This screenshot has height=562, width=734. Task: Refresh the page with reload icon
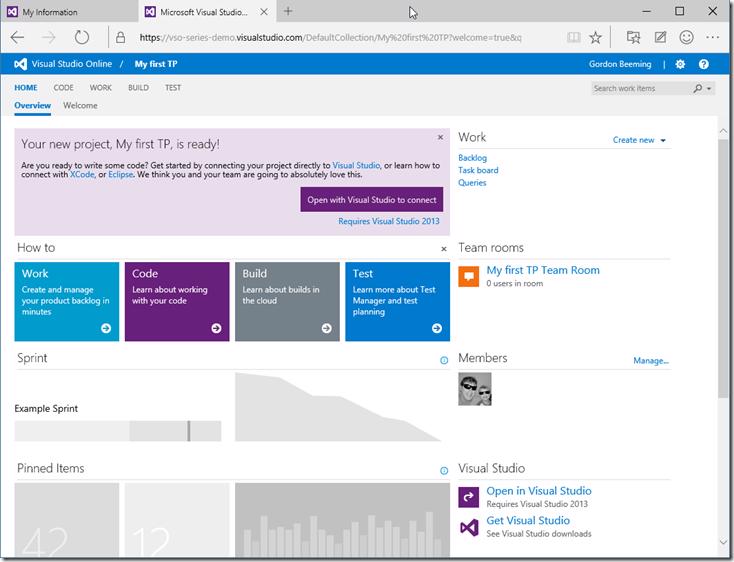82,37
